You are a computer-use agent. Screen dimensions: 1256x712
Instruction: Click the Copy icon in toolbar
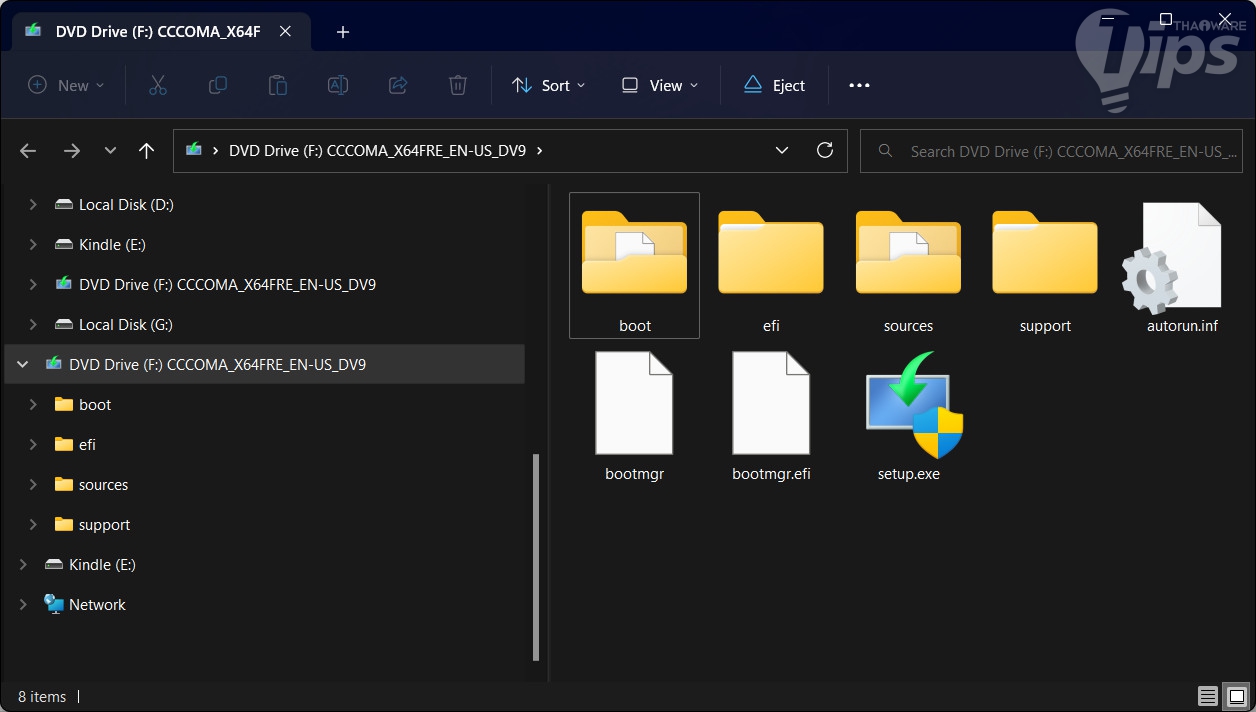point(217,86)
